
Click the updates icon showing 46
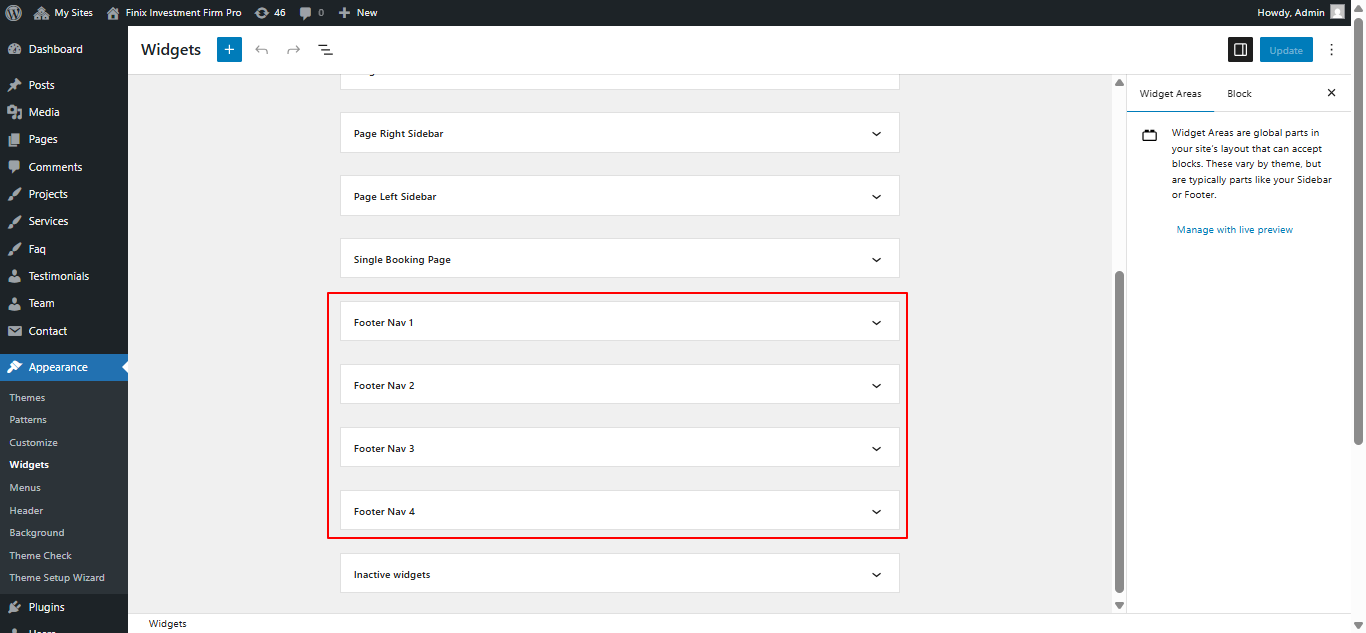coord(266,12)
